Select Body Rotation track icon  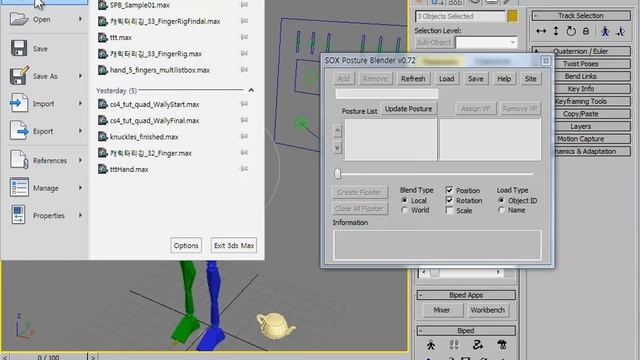[x=571, y=31]
